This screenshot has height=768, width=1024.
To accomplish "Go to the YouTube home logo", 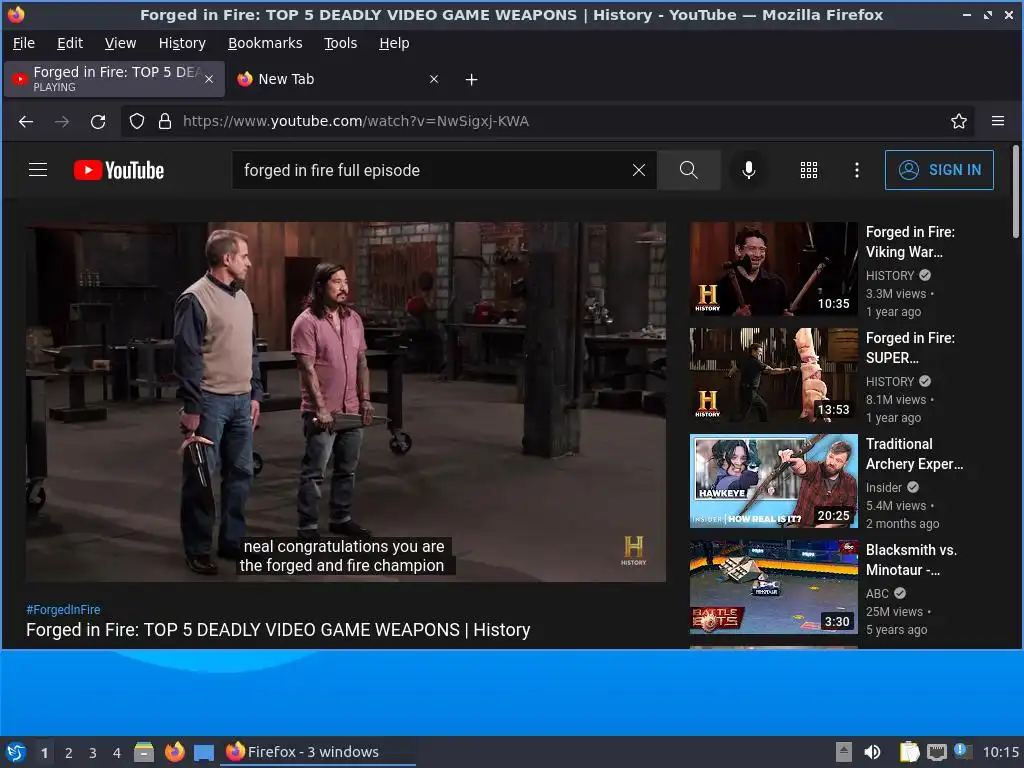I will pos(119,170).
